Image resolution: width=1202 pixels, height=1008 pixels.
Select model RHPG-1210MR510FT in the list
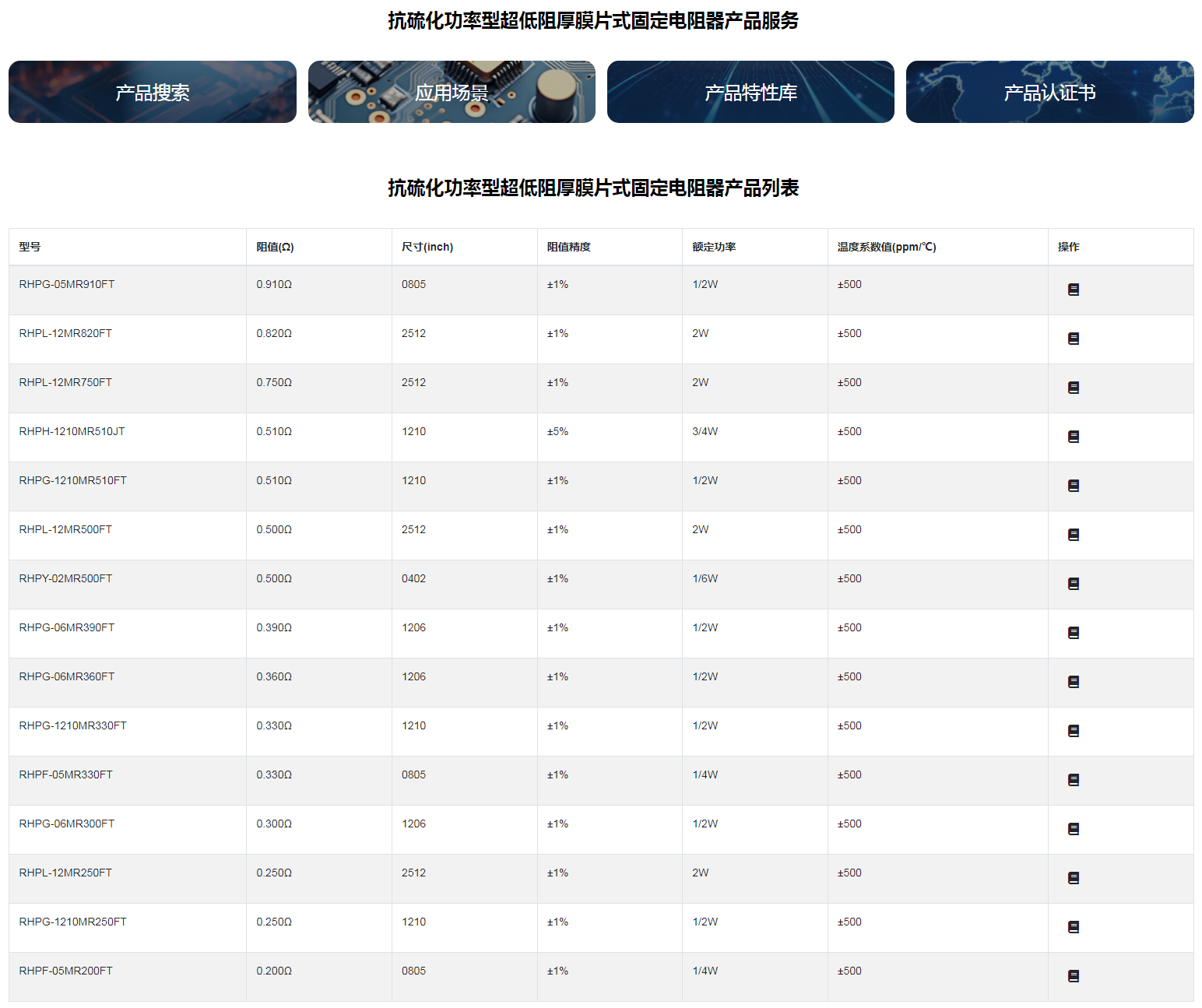[72, 480]
